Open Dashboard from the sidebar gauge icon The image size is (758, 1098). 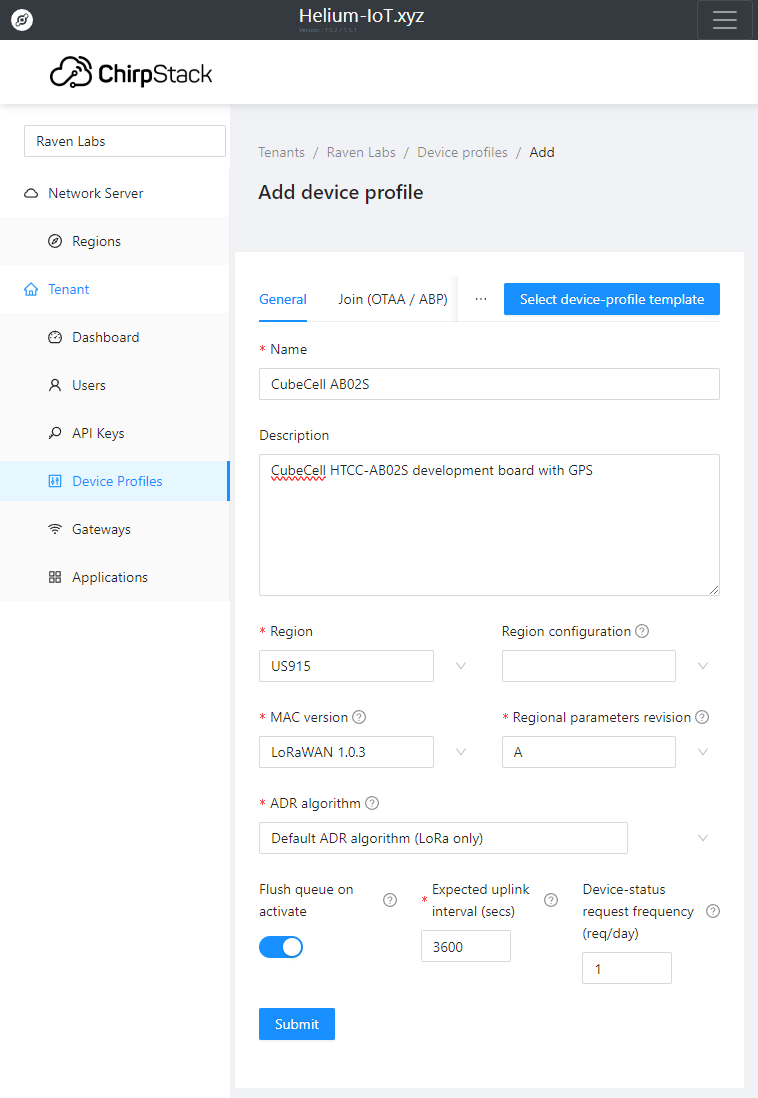pyautogui.click(x=55, y=337)
